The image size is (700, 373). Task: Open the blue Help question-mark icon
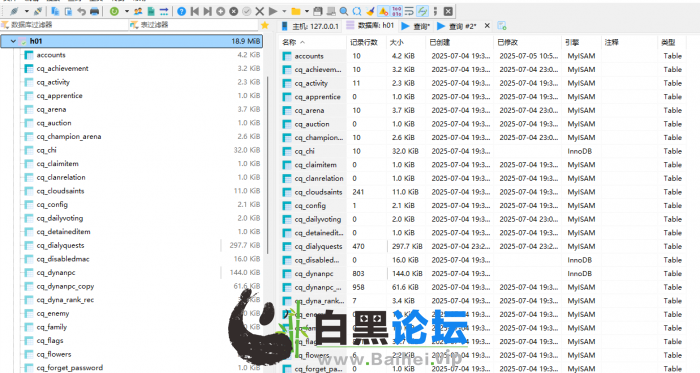(181, 11)
